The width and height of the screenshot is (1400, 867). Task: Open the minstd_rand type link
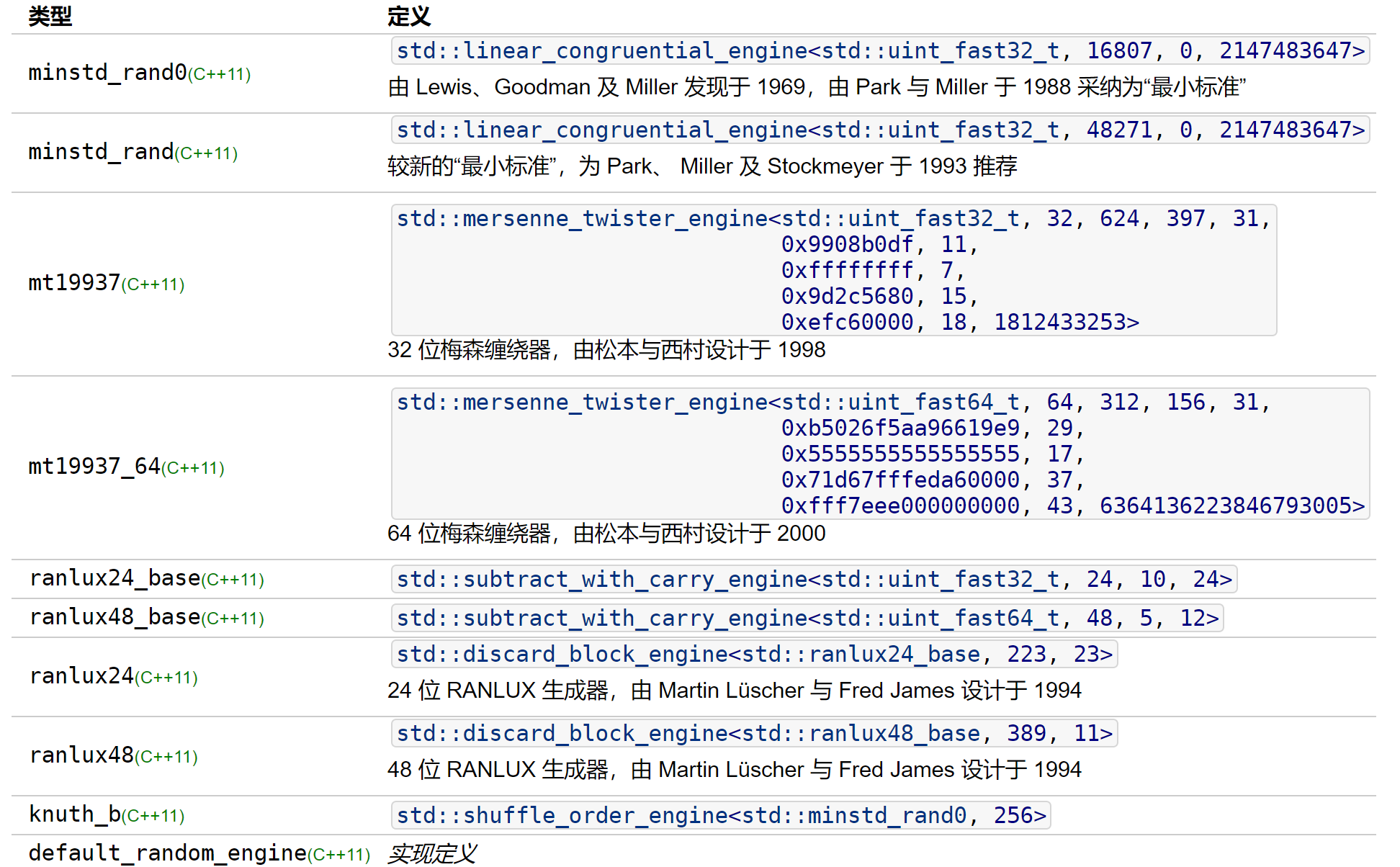pyautogui.click(x=101, y=152)
